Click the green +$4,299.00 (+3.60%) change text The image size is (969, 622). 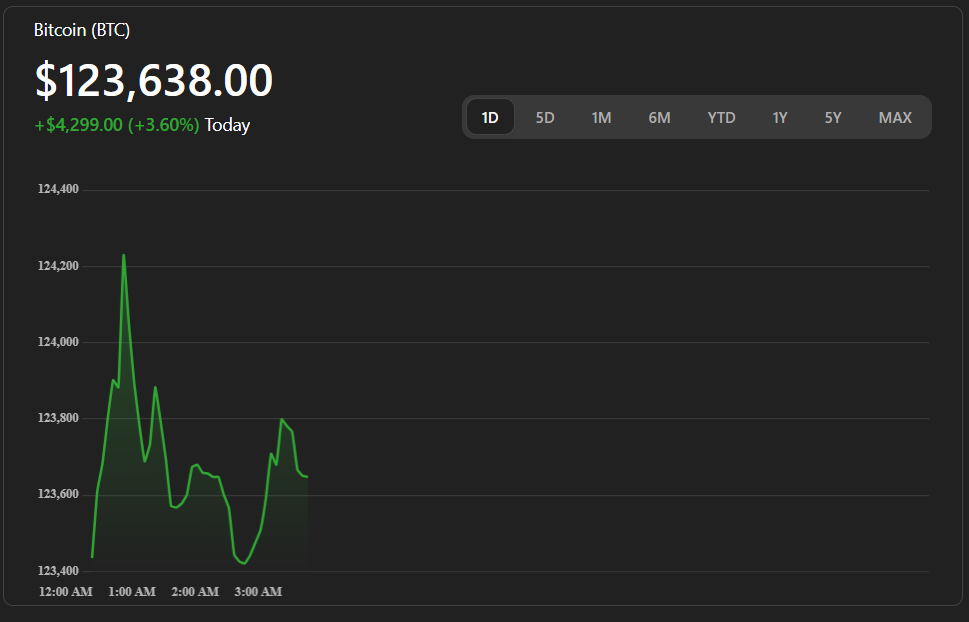coord(117,125)
